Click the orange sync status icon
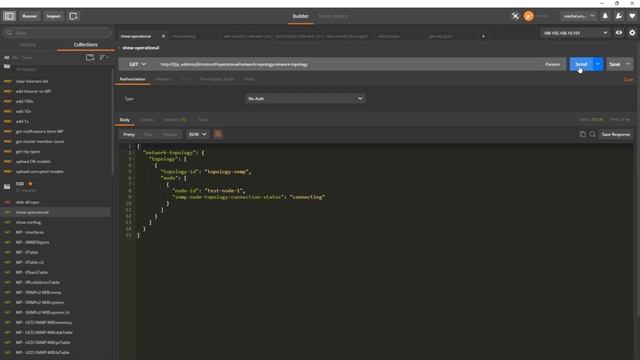Screen dimensions: 640x360 (529, 16)
